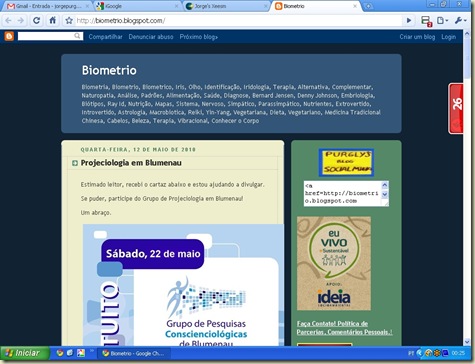This screenshot has width=475, height=364.
Task: Close the Gmail tab
Action: [x=88, y=6]
